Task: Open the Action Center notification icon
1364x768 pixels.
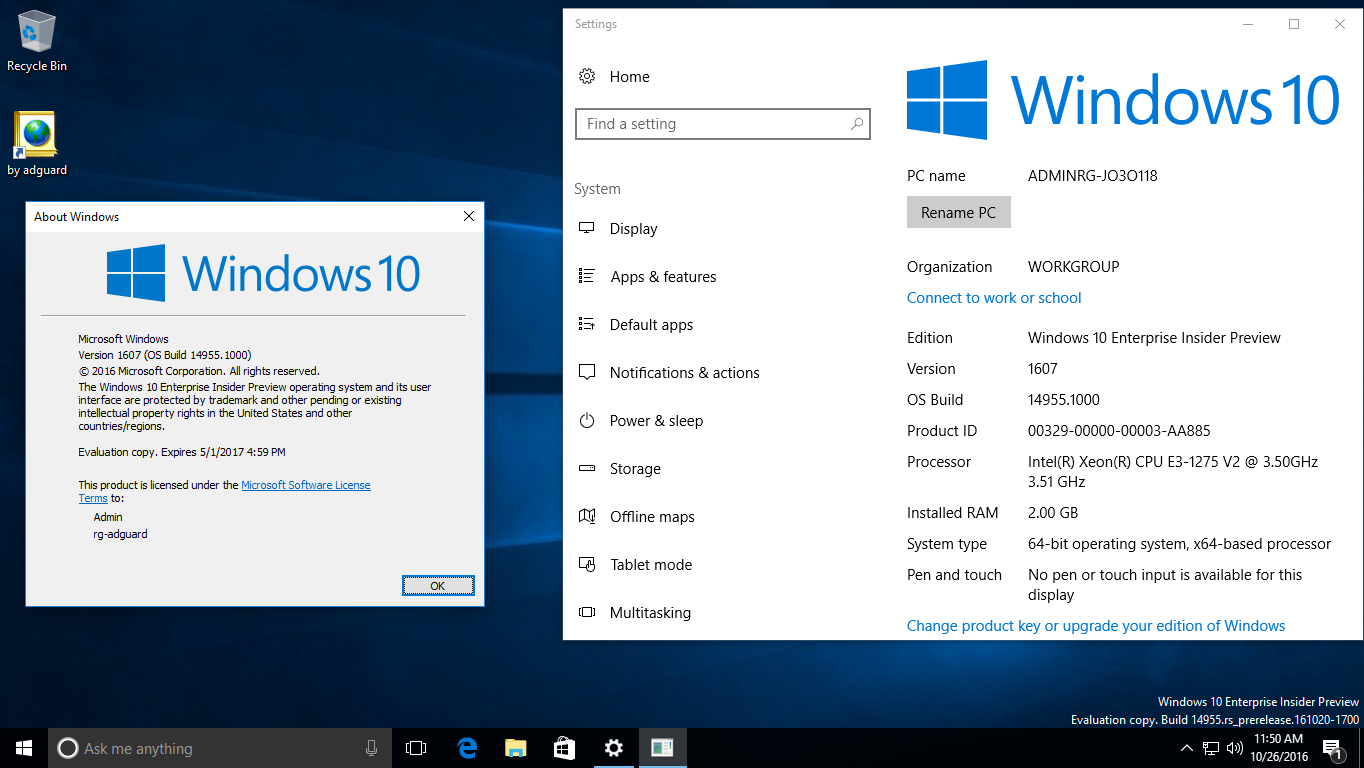Action: [1332, 748]
